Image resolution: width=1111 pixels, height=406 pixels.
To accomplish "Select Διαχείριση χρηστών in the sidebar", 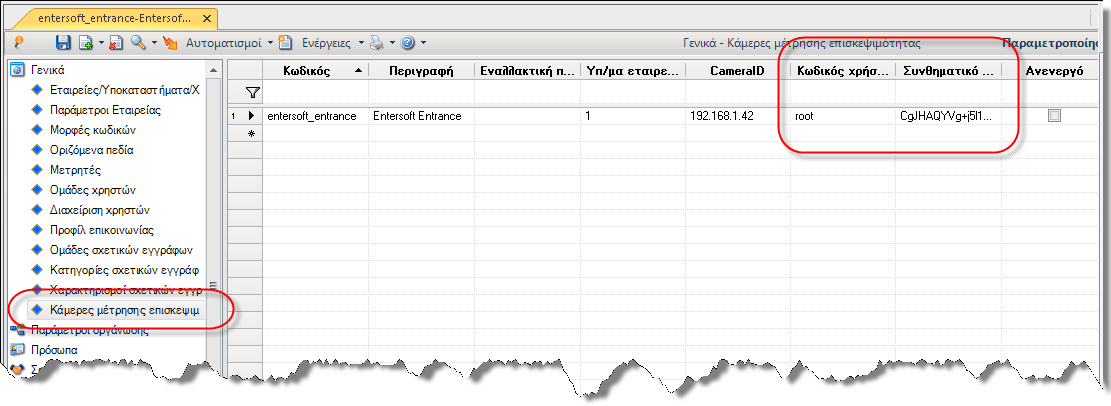I will [x=100, y=210].
